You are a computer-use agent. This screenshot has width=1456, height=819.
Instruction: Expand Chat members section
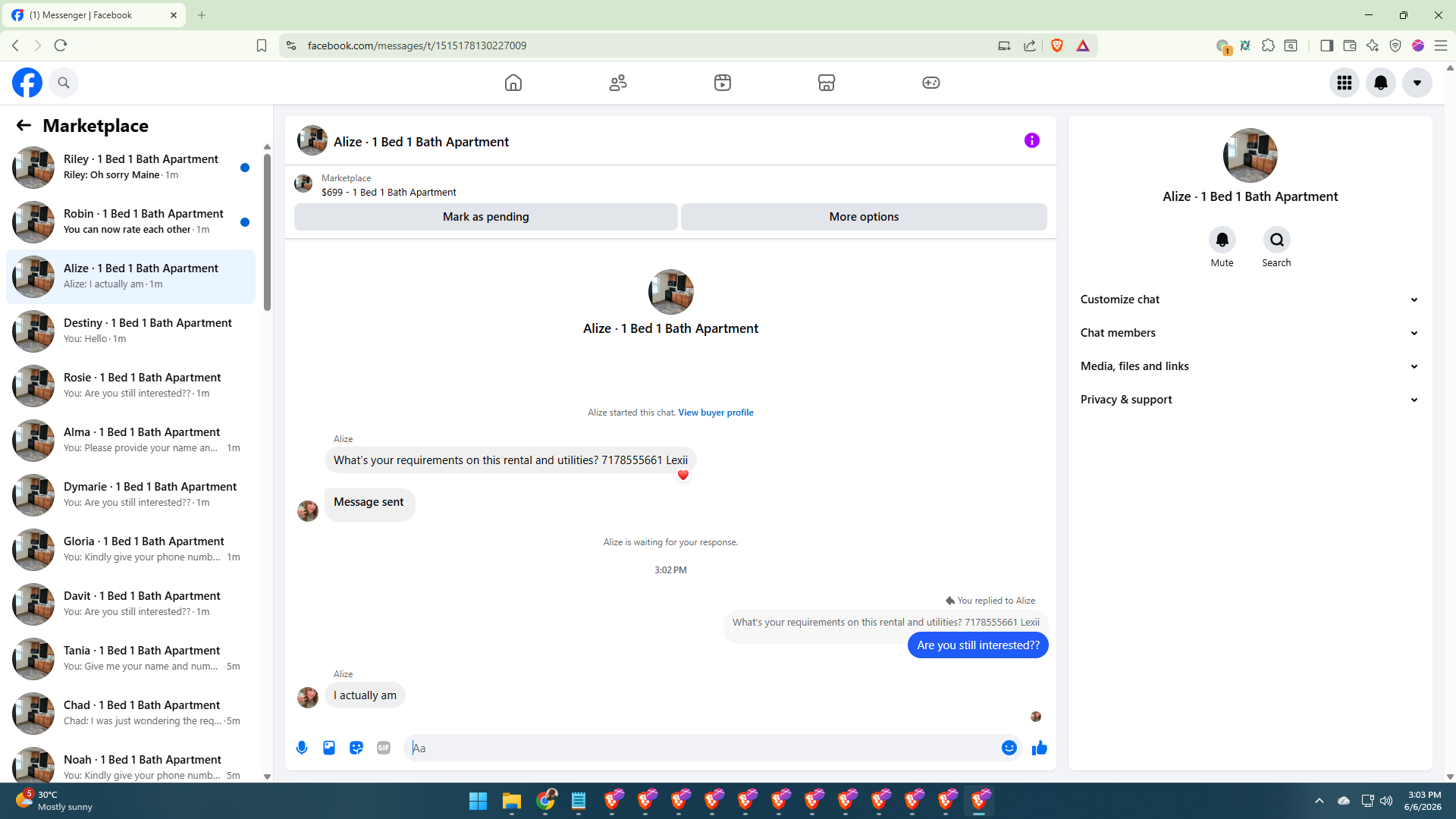pyautogui.click(x=1250, y=333)
